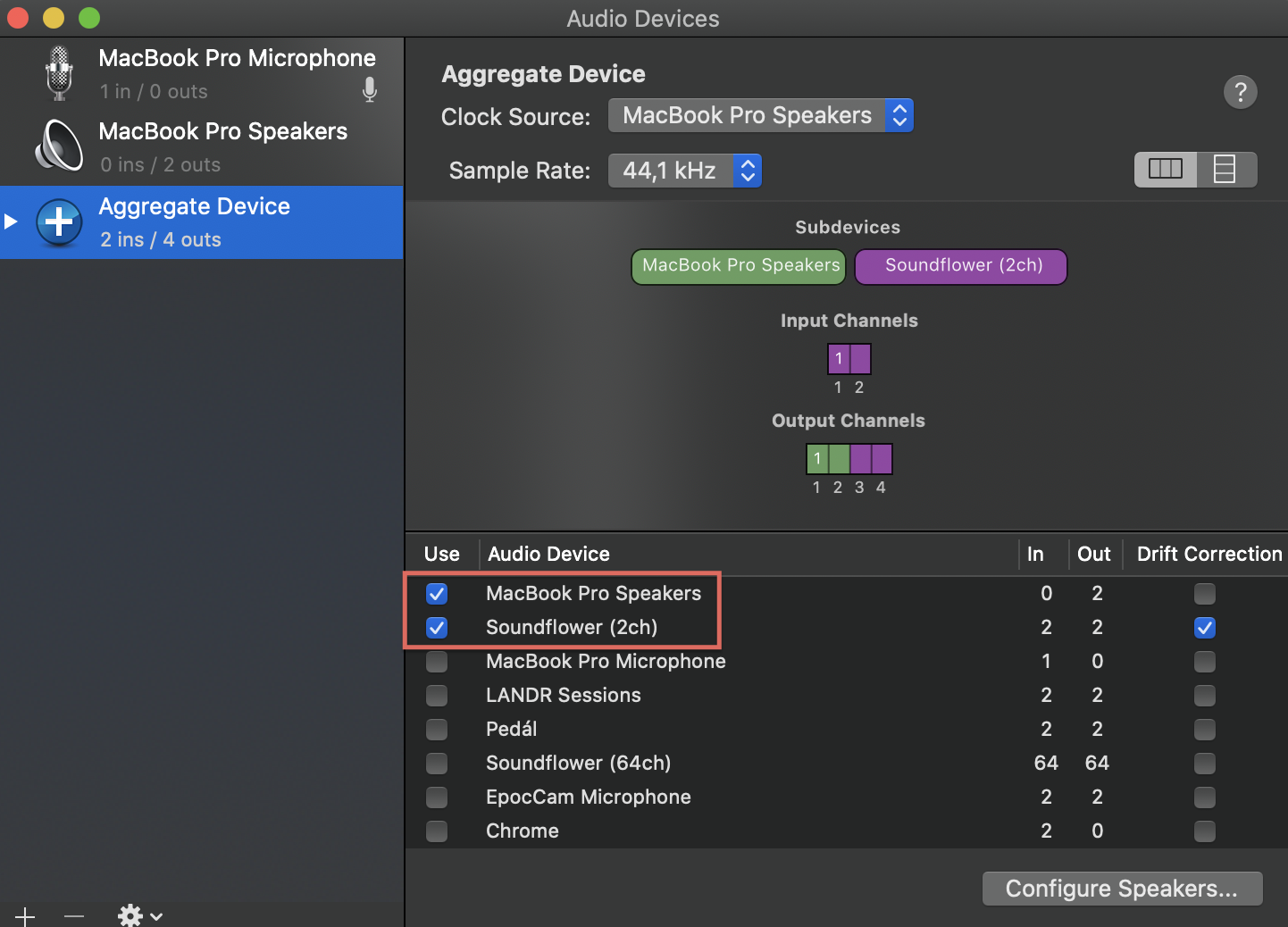Enable Use for MacBook Pro Microphone
This screenshot has width=1288, height=927.
(x=437, y=662)
